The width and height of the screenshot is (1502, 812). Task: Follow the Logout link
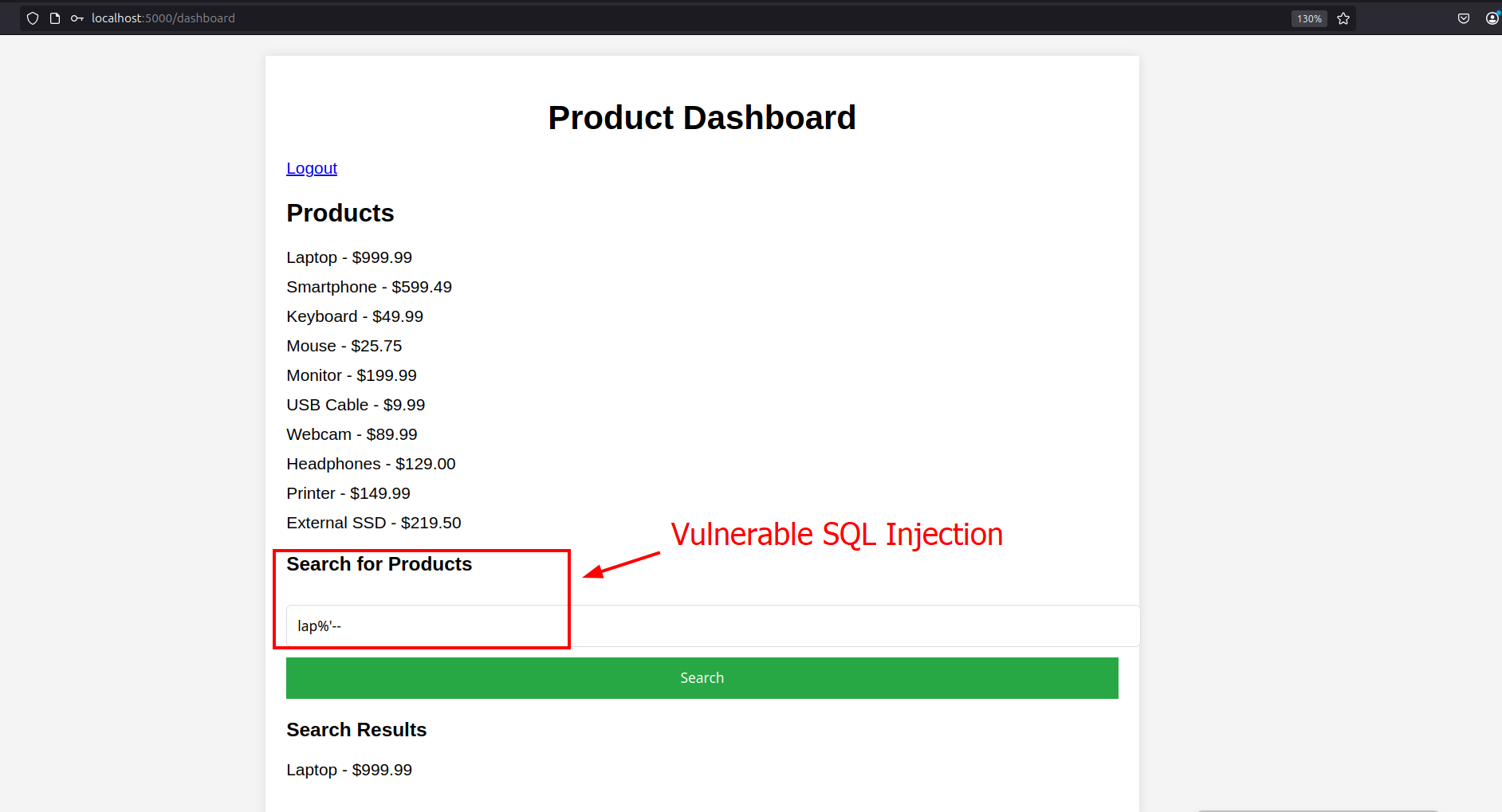click(x=312, y=168)
